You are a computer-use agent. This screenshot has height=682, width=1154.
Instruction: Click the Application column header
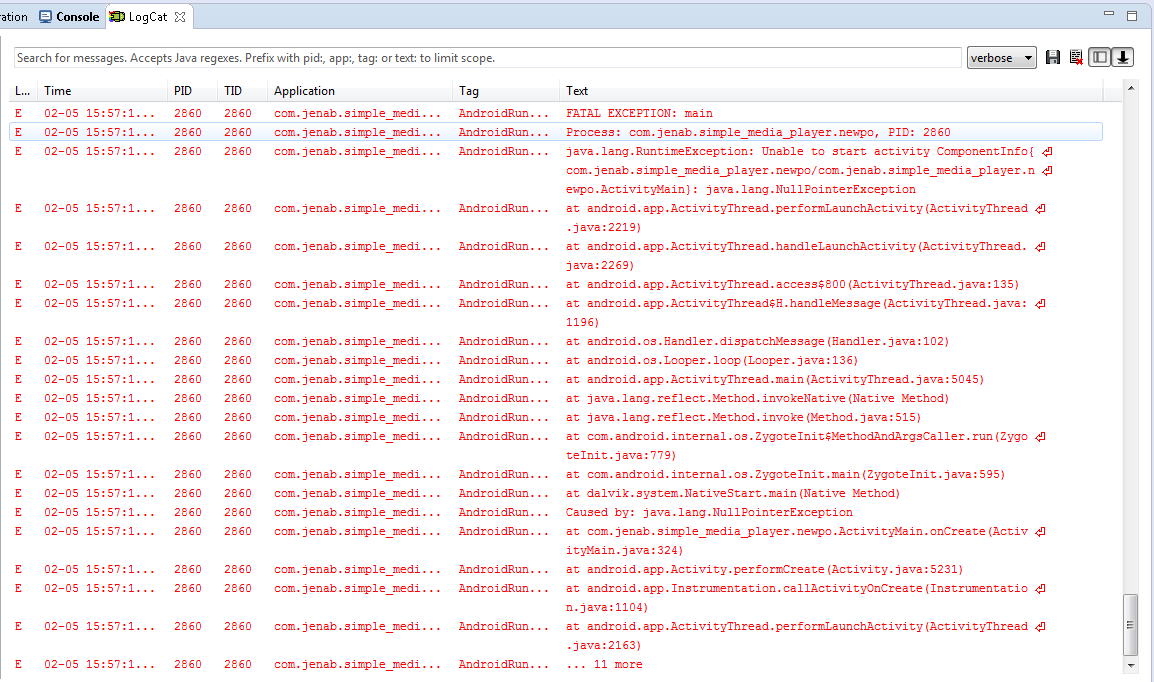tap(360, 90)
